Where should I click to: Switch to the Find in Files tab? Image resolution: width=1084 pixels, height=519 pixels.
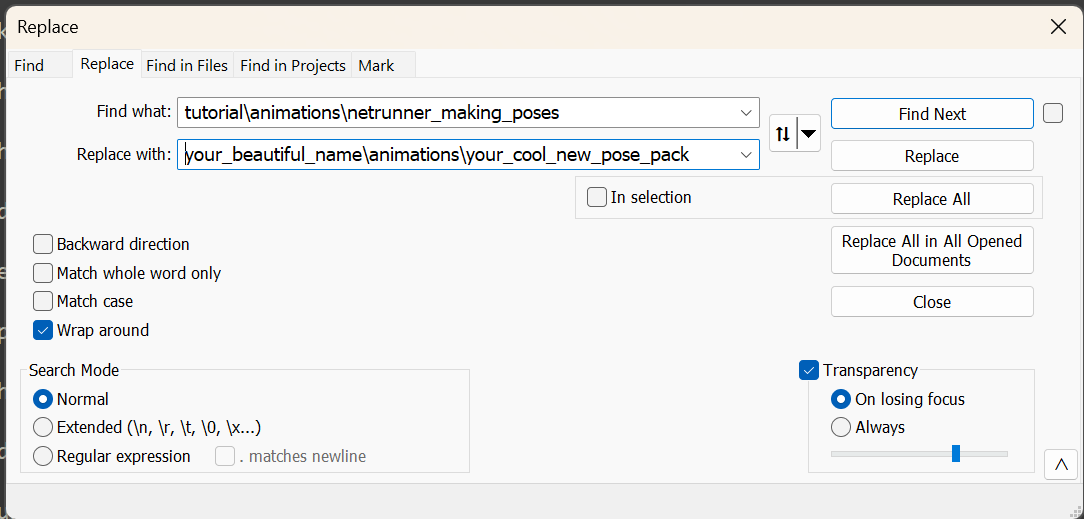tap(187, 65)
